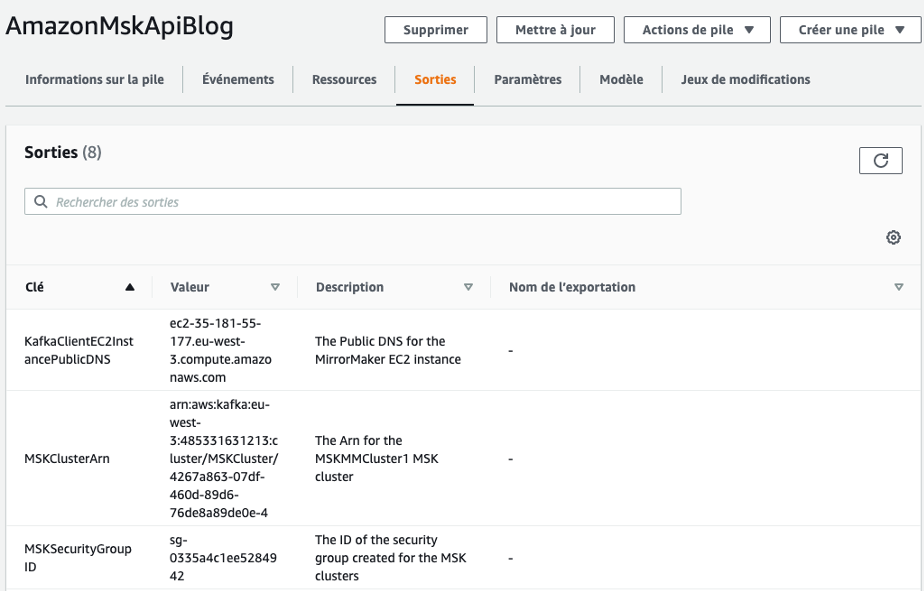Sort ascending by Clé arrow
The image size is (924, 591).
tap(130, 287)
